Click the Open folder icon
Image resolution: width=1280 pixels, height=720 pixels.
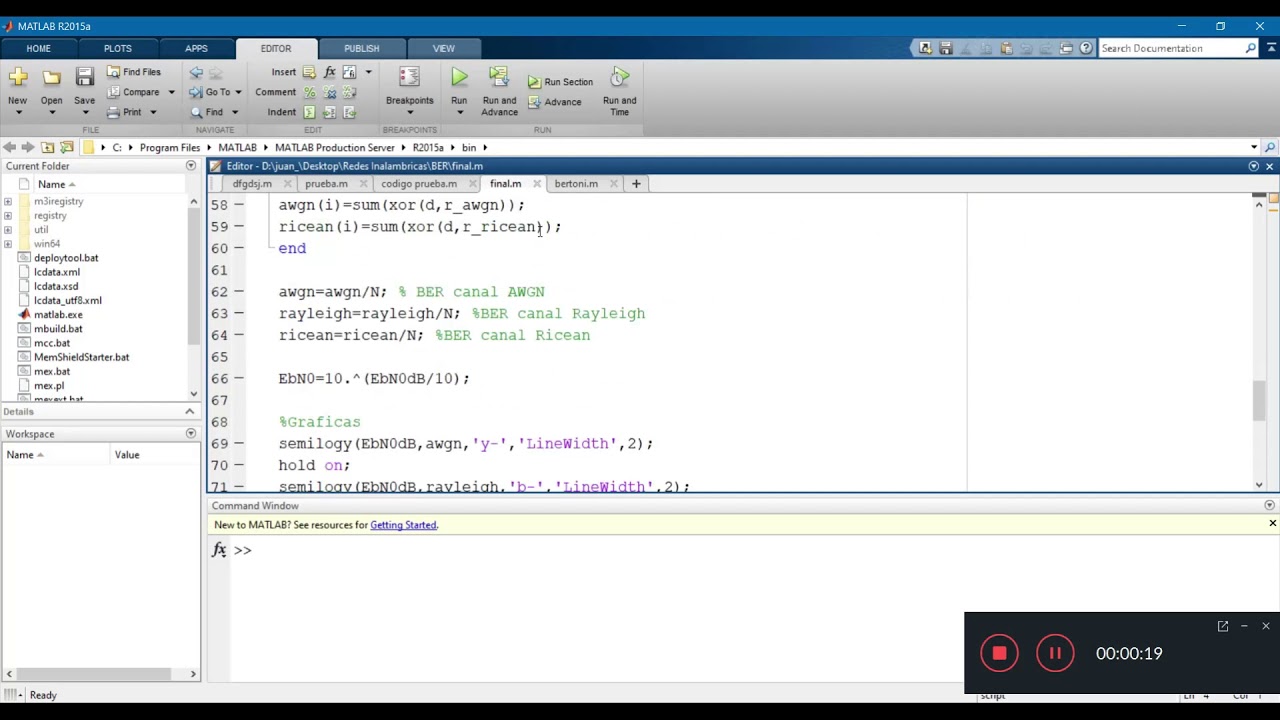tap(51, 77)
